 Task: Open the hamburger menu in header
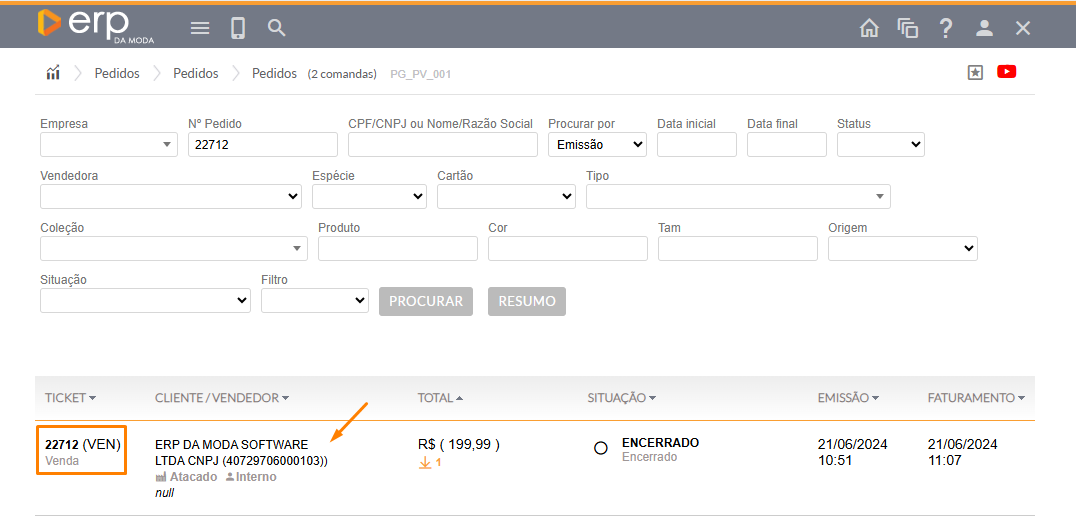coord(200,28)
